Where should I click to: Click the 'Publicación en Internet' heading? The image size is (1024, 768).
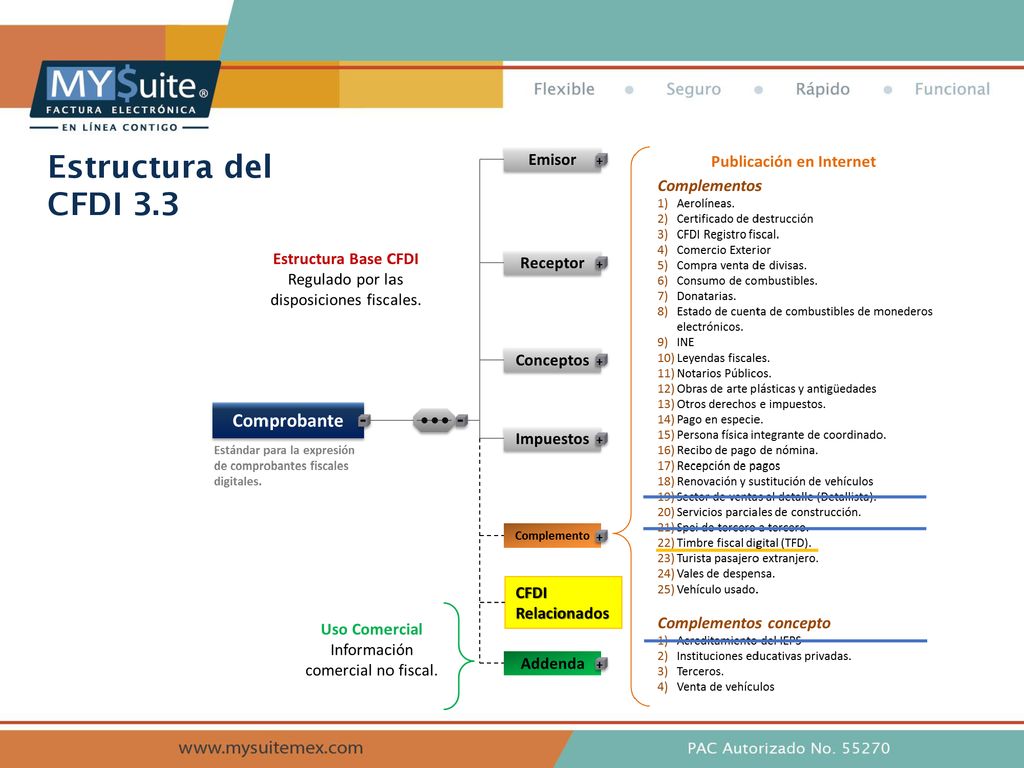(x=793, y=162)
